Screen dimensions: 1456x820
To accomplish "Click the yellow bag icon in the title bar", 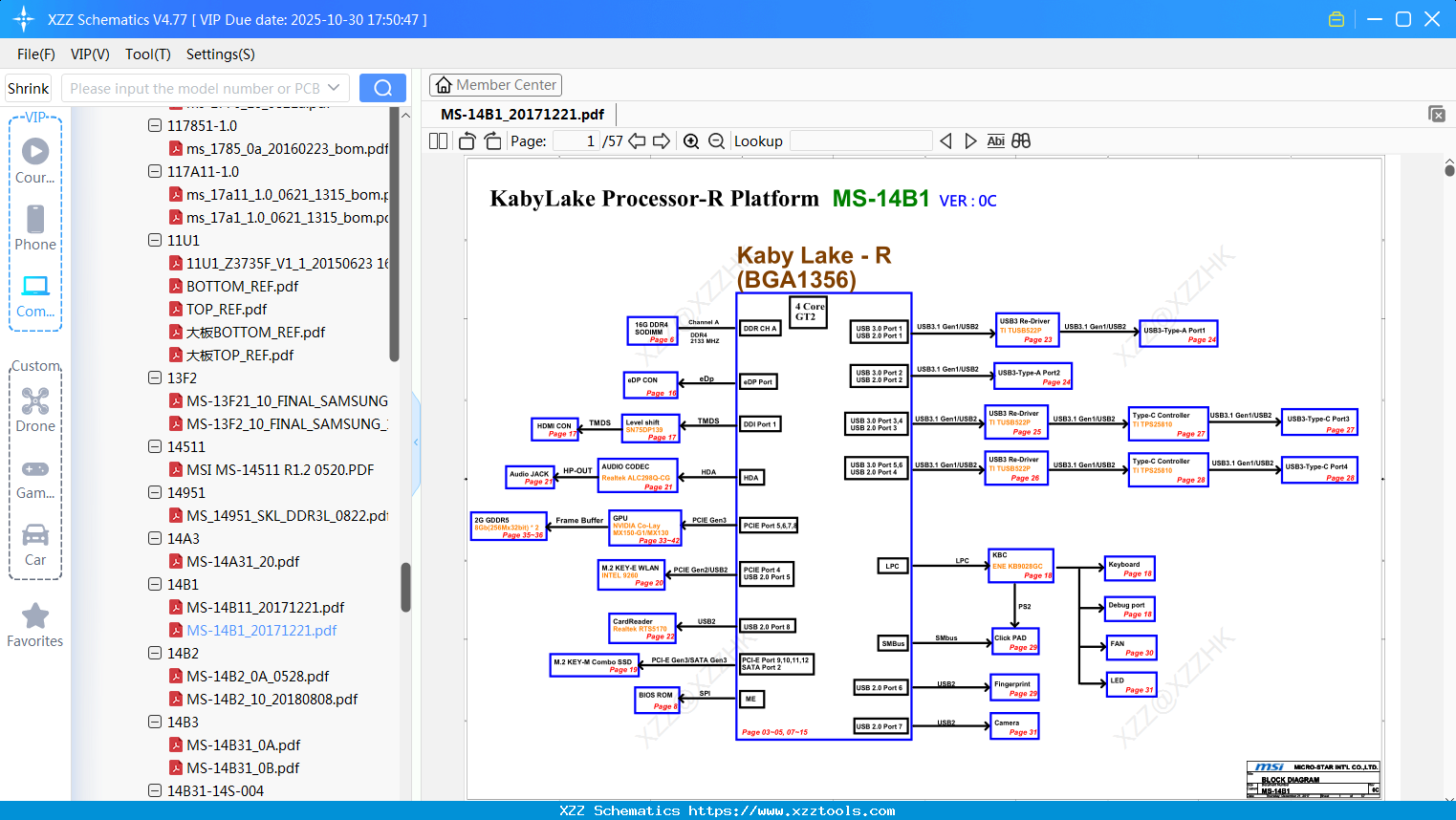I will click(1336, 19).
